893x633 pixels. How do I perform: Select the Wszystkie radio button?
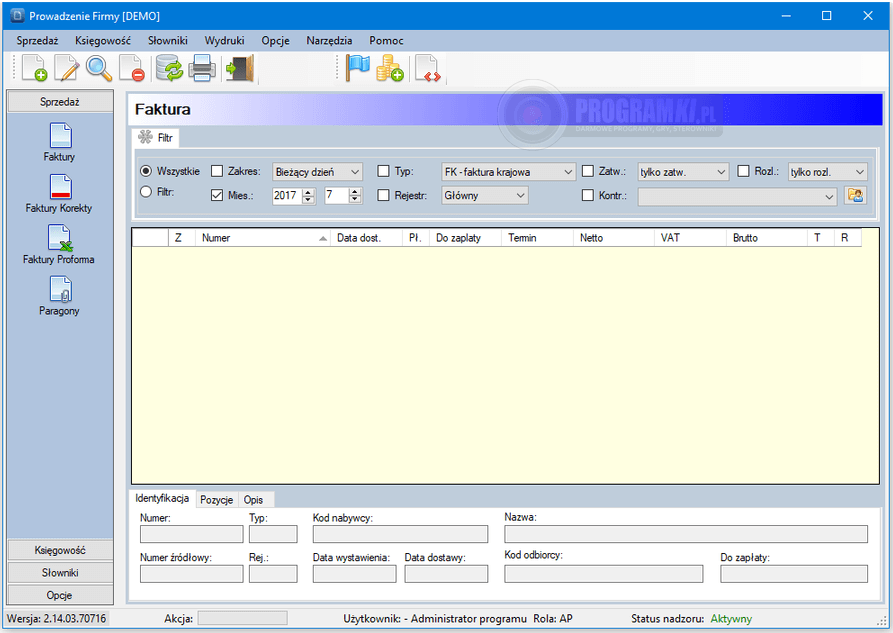click(146, 171)
